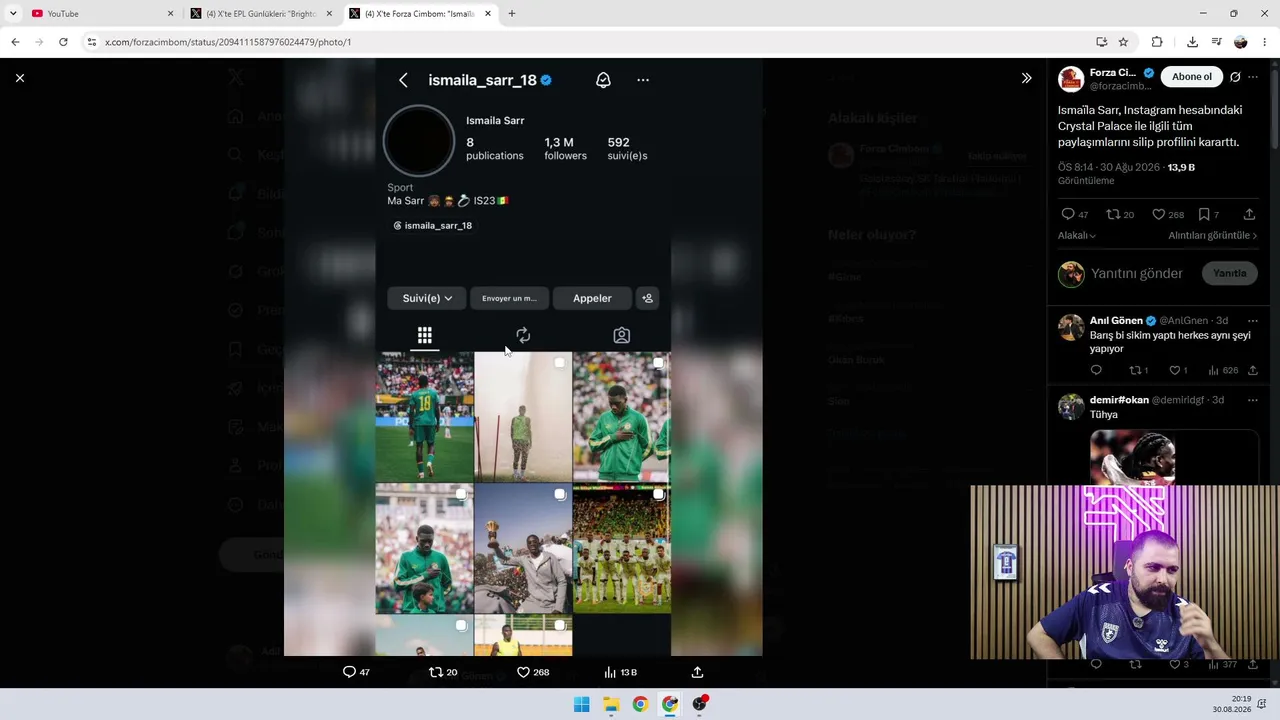This screenshot has height=720, width=1280.
Task: Focus the Yanıtını gönder reply field
Action: point(1137,273)
